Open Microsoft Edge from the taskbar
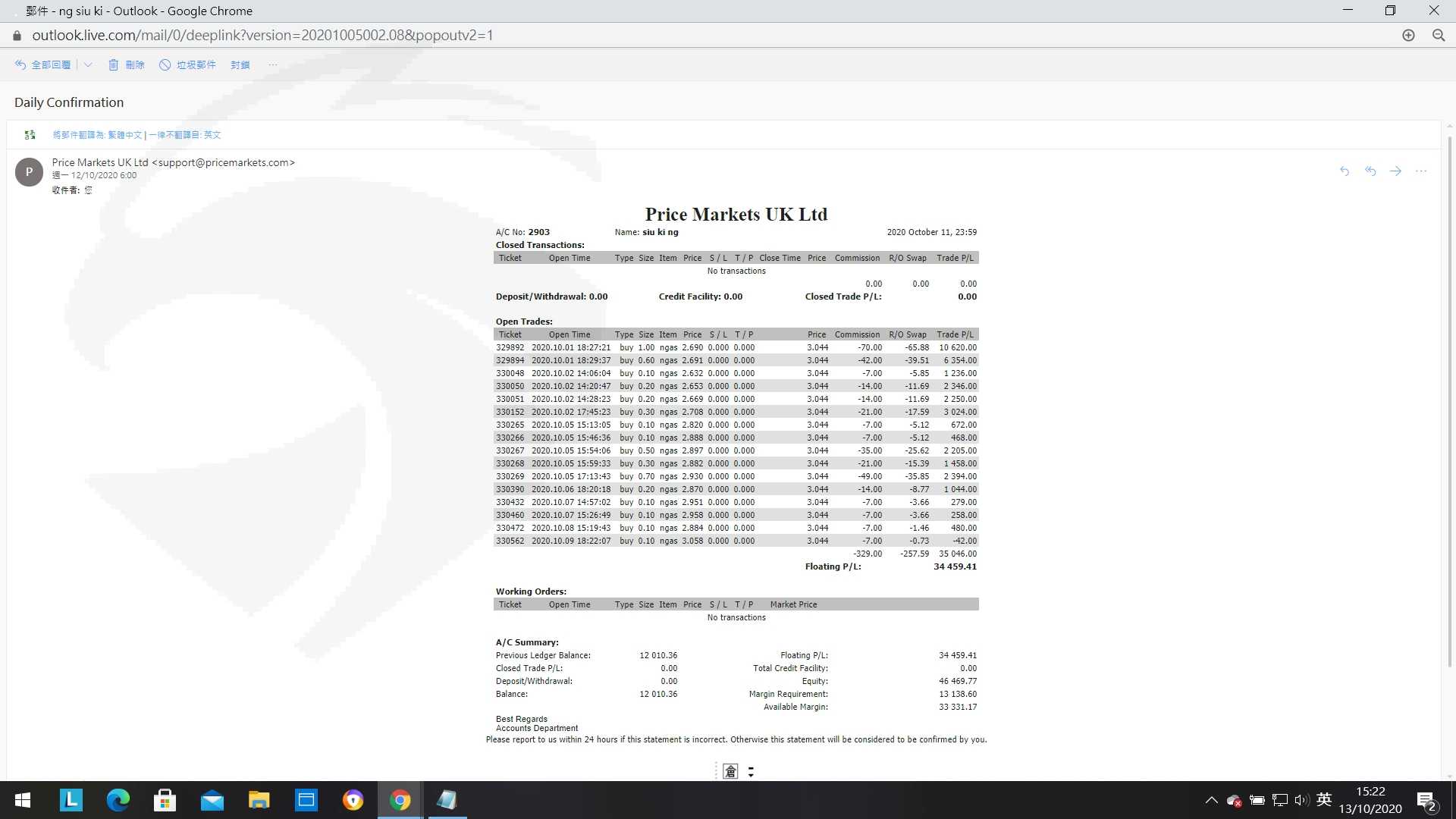 118,800
